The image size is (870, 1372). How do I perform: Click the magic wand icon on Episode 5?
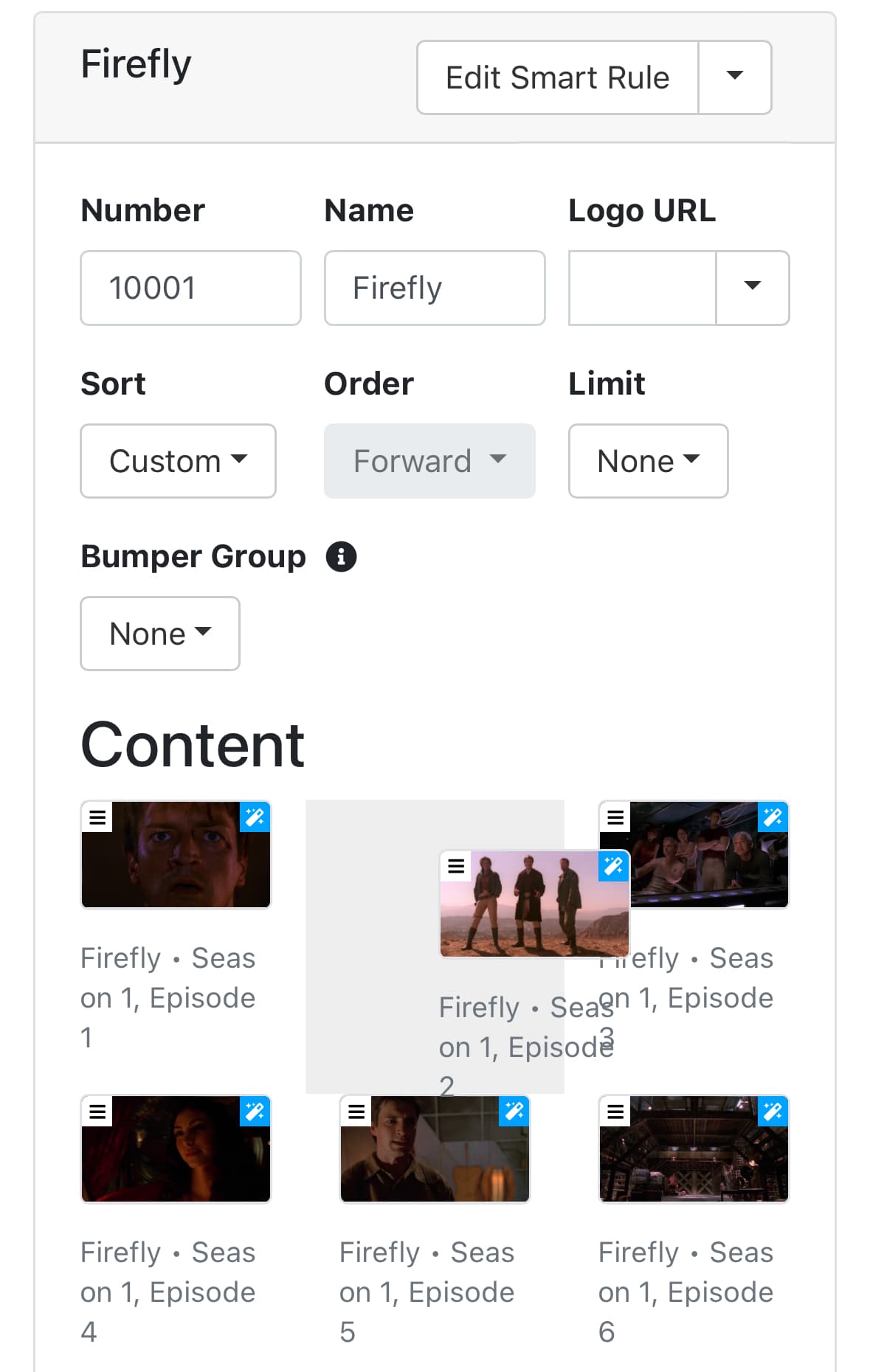coord(514,1112)
